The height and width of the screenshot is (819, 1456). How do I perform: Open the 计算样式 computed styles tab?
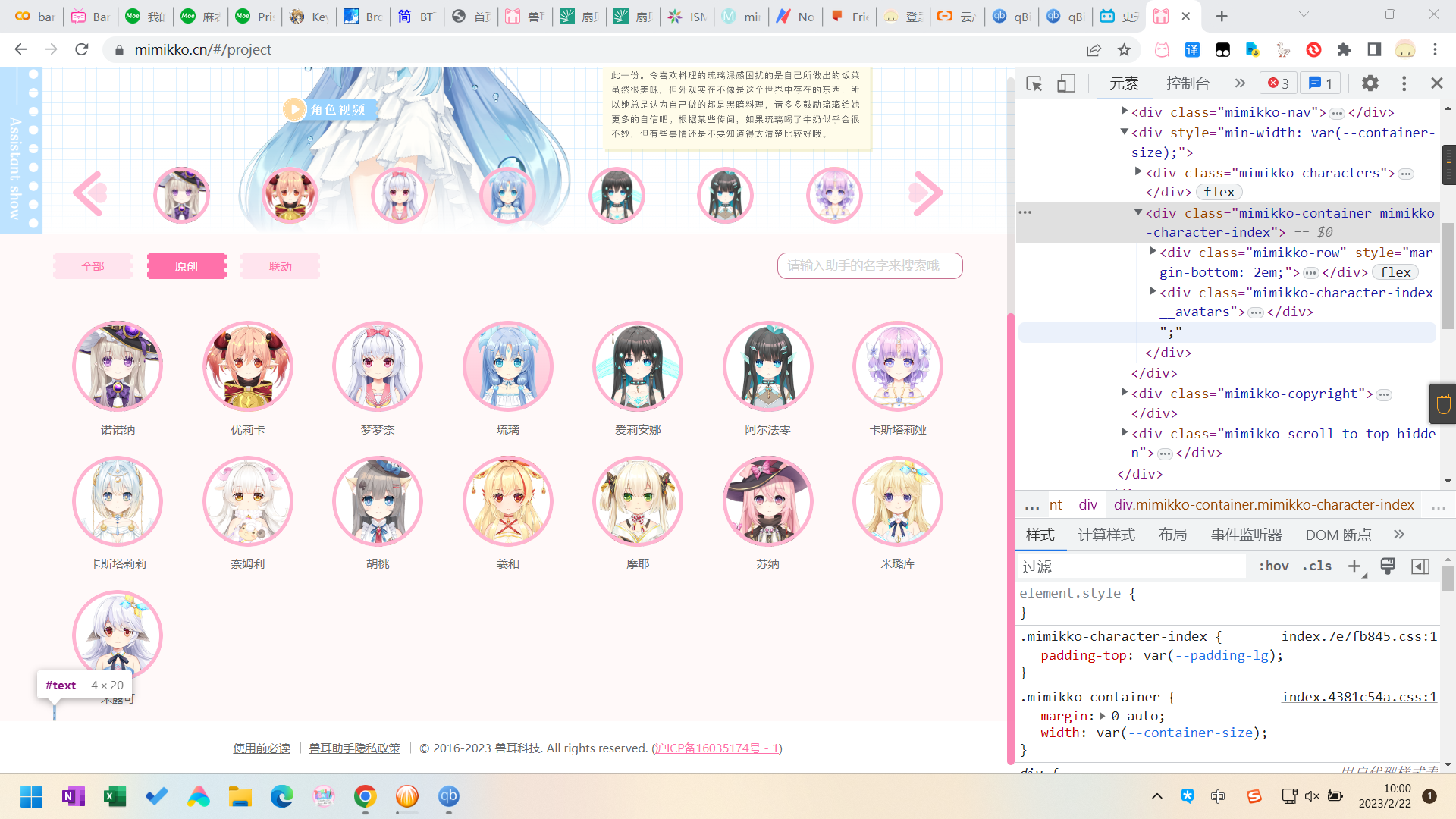click(1106, 535)
